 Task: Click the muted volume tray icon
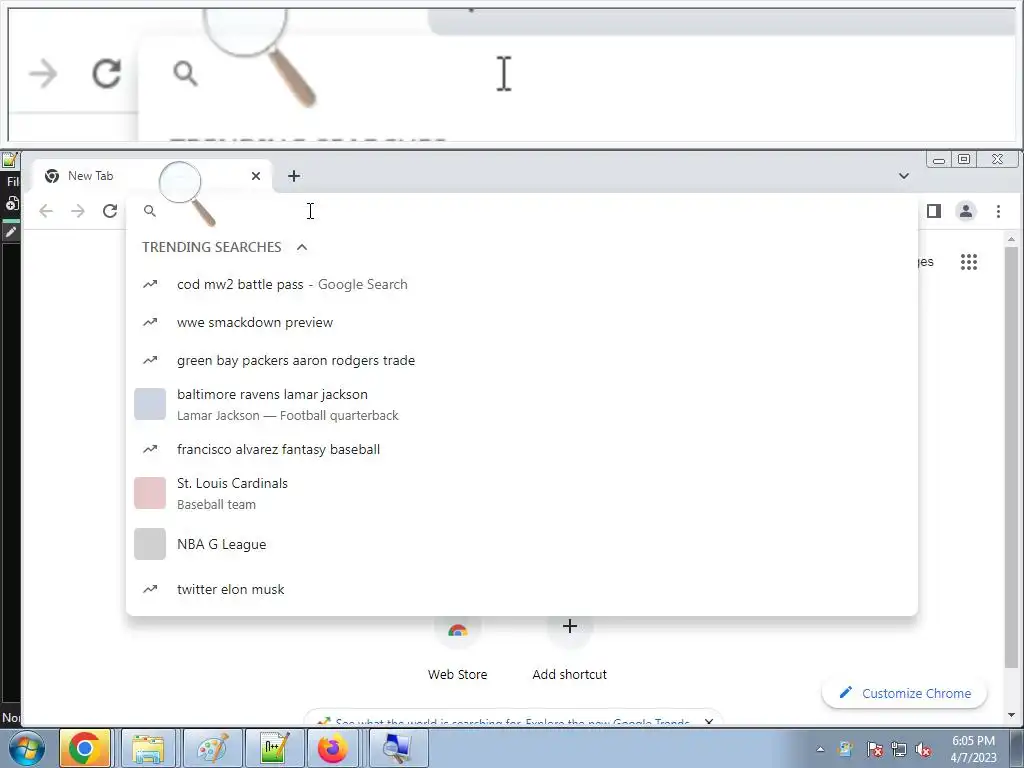[x=923, y=750]
